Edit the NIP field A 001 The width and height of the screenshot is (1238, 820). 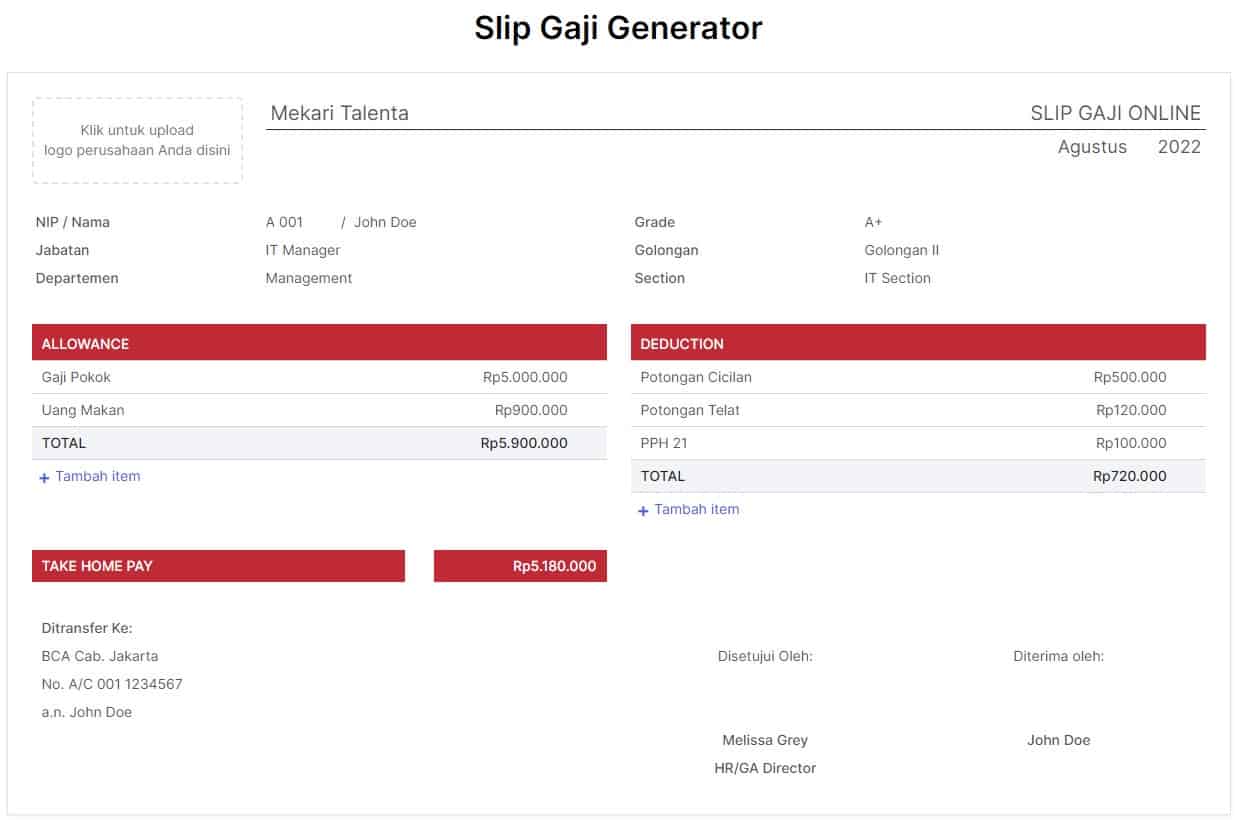(284, 222)
